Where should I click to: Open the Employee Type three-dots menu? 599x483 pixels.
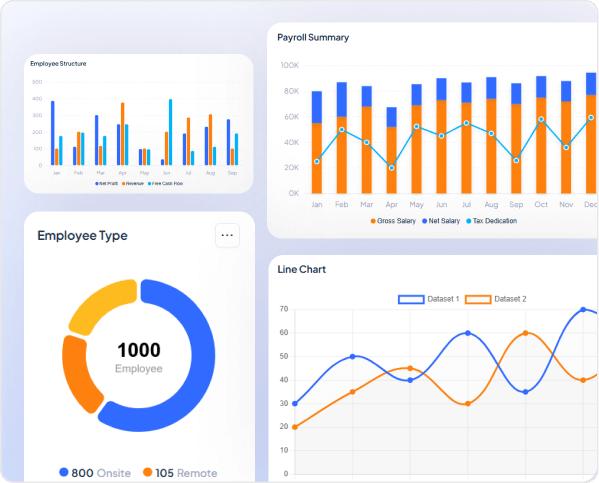tap(227, 235)
